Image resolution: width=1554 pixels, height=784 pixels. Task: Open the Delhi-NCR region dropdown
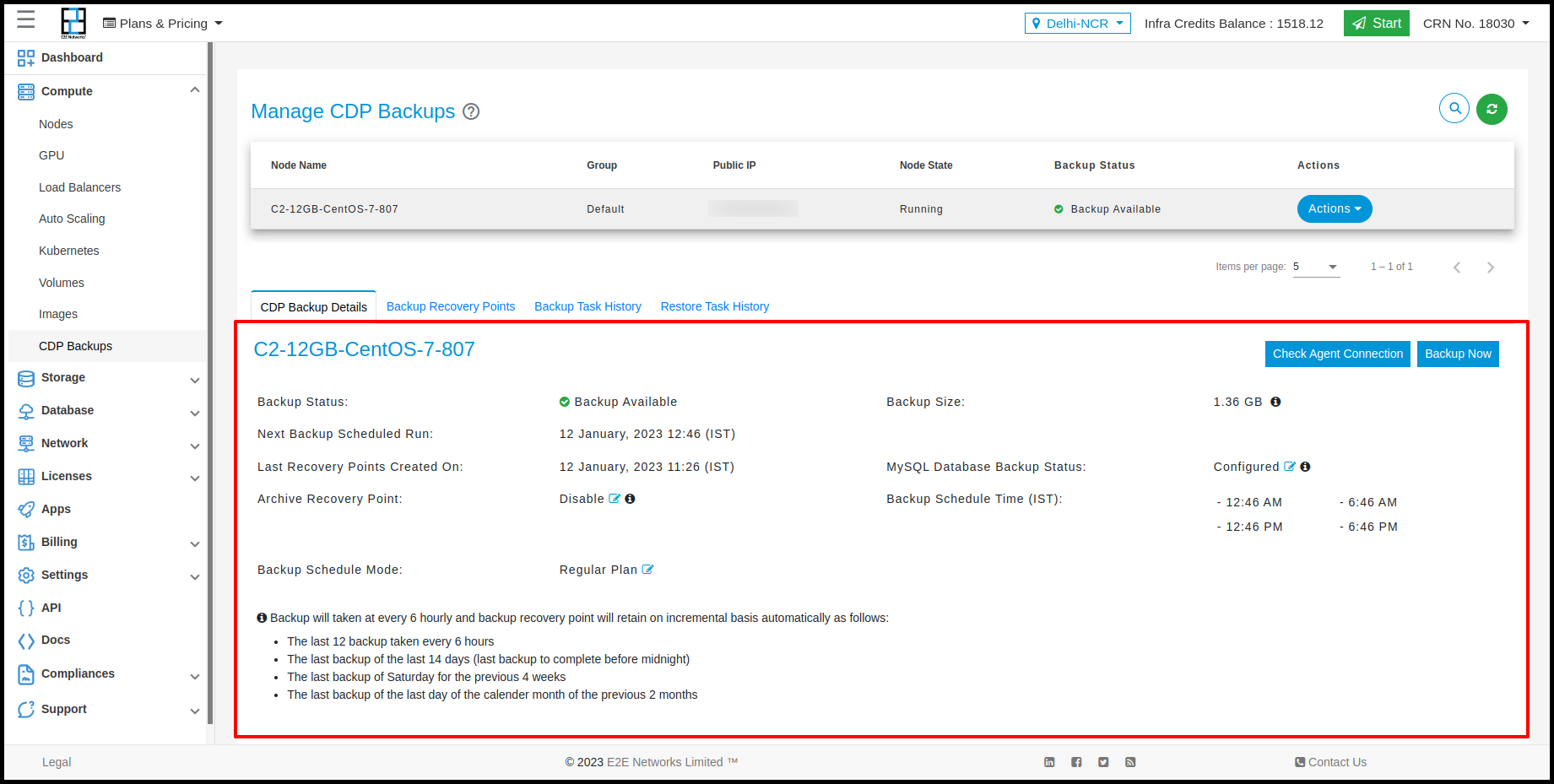pos(1077,24)
